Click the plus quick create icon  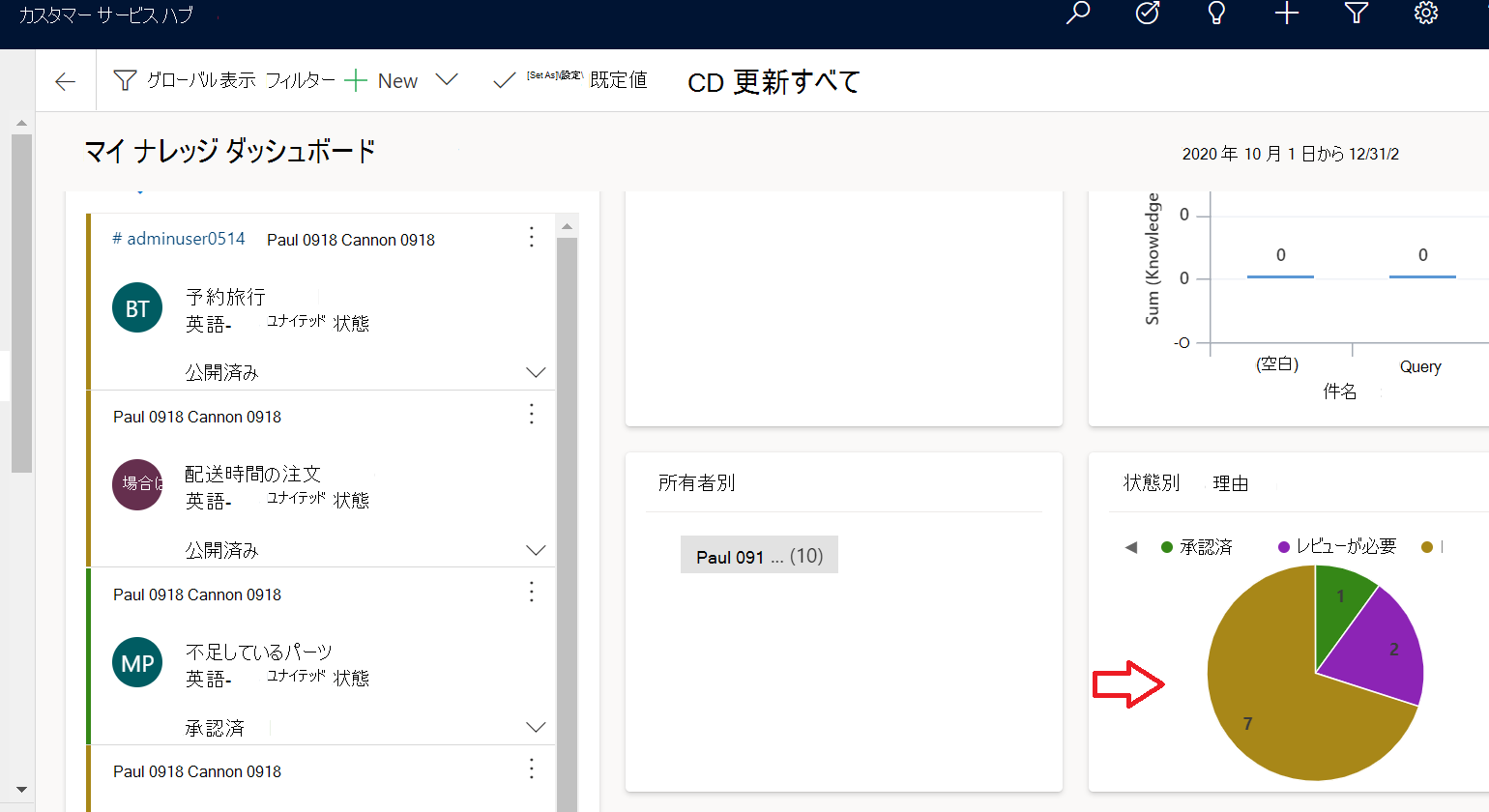pos(1287,14)
